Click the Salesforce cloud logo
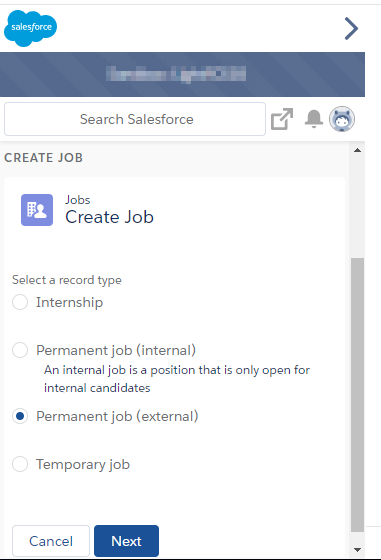381x560 pixels. [30, 28]
